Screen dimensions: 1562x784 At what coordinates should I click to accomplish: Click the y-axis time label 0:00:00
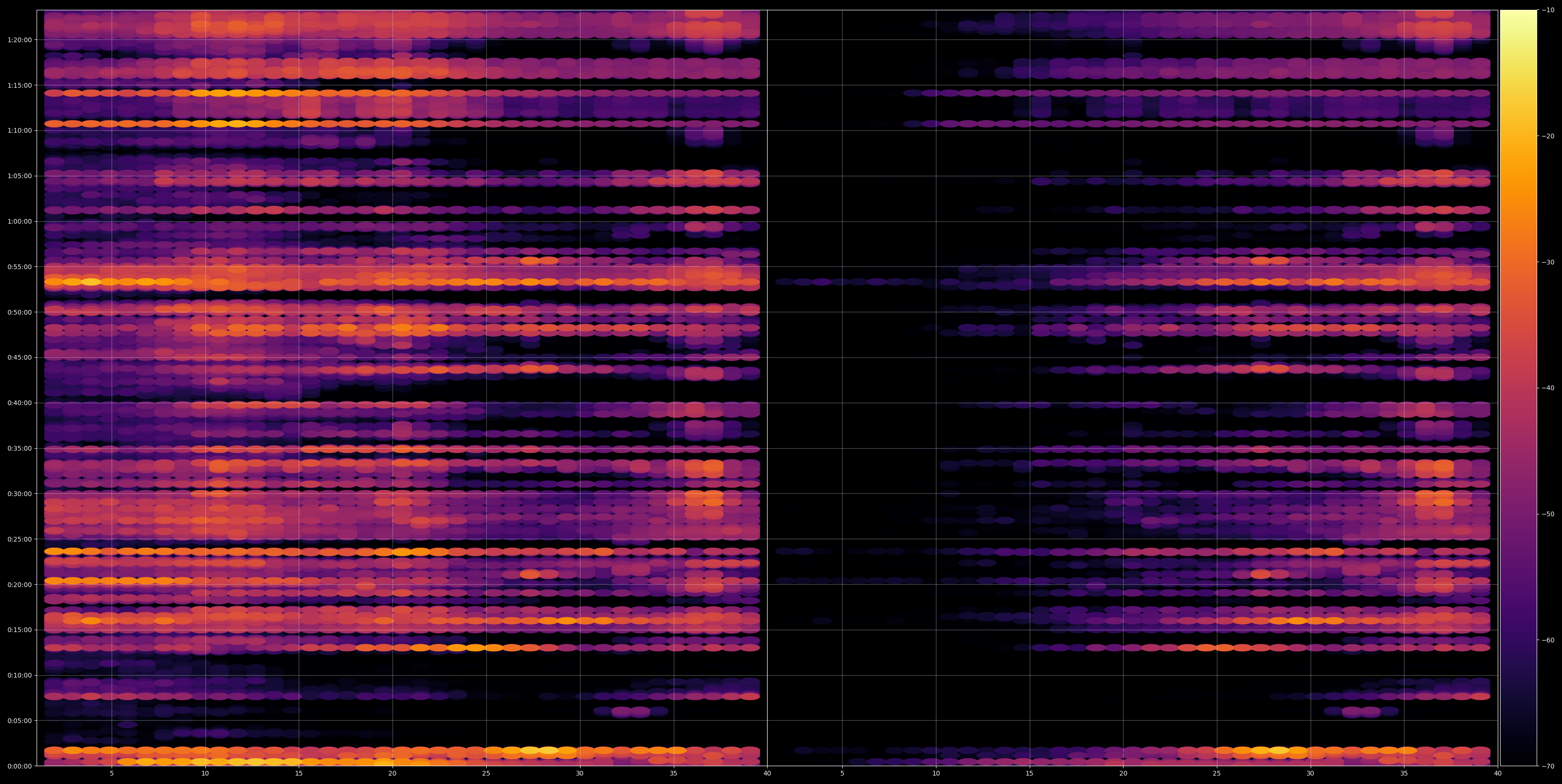(19, 766)
